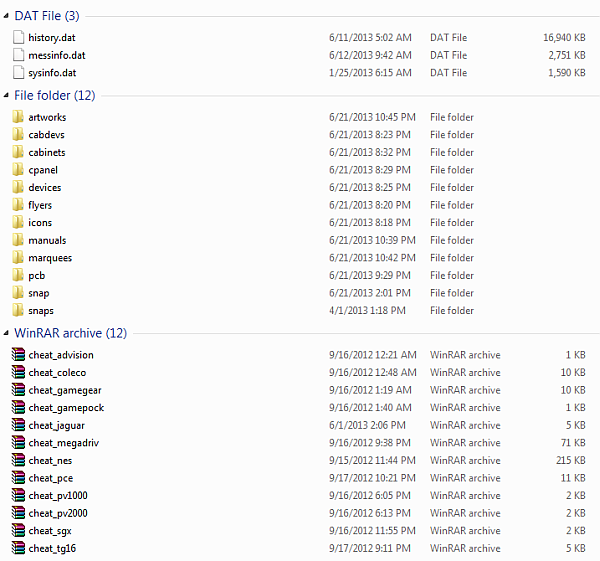Click the date 9/16/2012 12:21 AM
This screenshot has width=600, height=561.
[x=372, y=354]
